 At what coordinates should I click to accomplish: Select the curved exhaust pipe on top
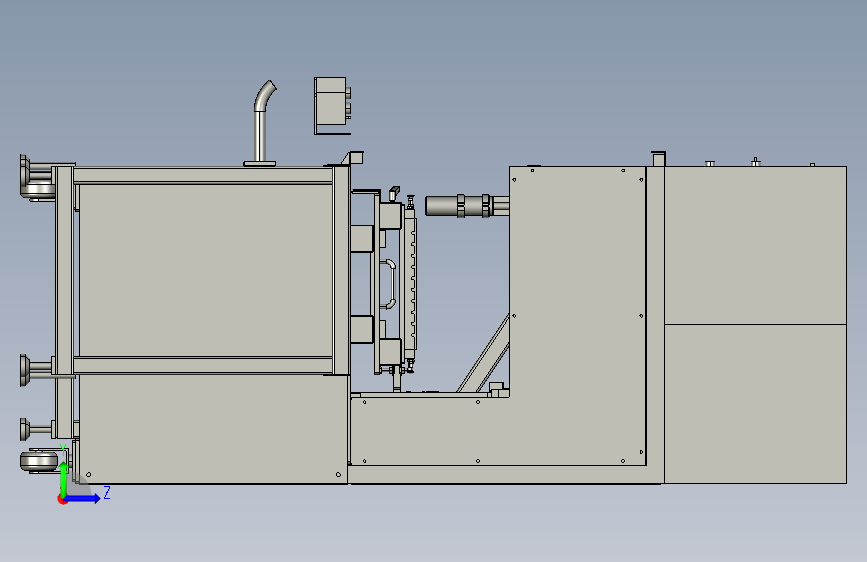point(262,123)
